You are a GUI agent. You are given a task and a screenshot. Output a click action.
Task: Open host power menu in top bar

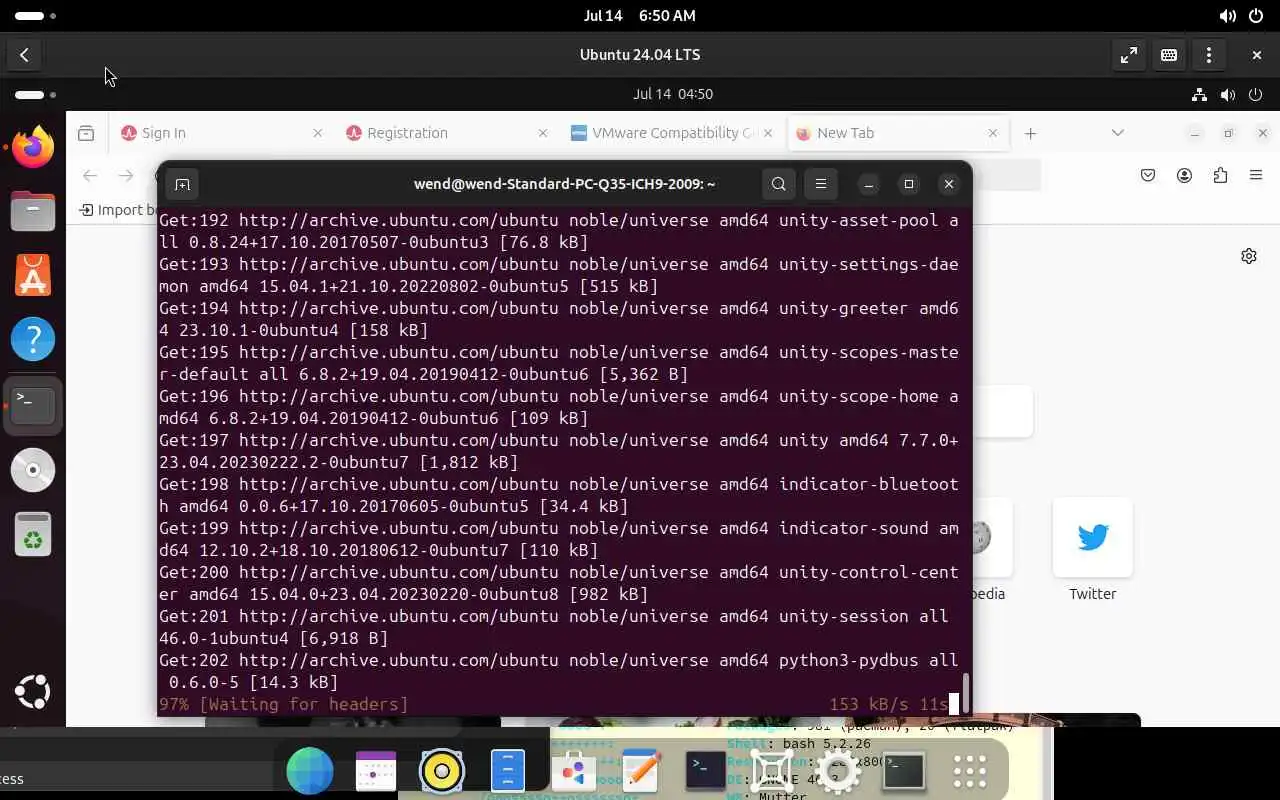pos(1255,16)
